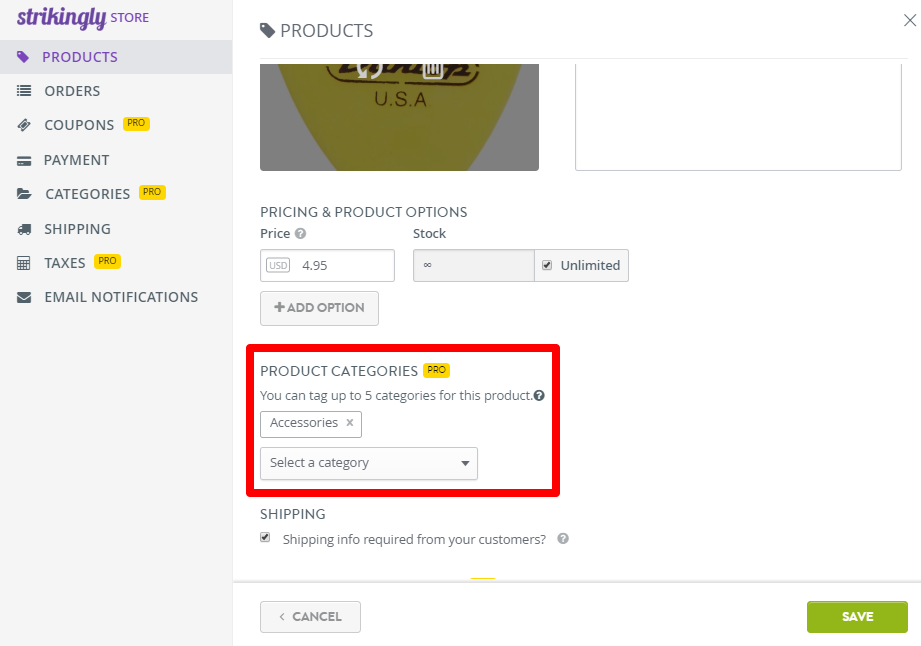
Task: Click the Shipping truck icon
Action: point(24,228)
